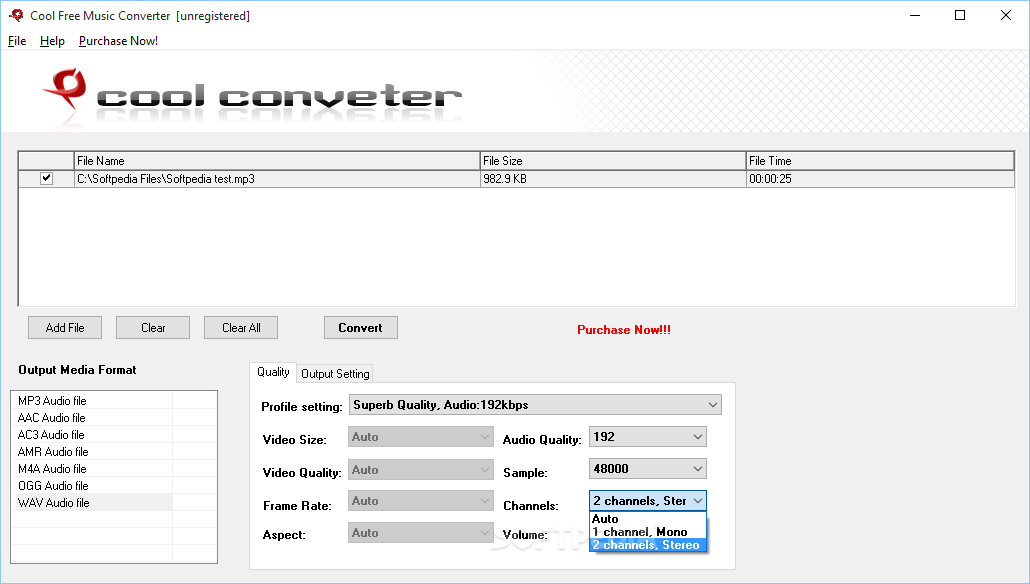Open the disabled Video Quality dropdown
Image resolution: width=1030 pixels, height=584 pixels.
coord(420,470)
